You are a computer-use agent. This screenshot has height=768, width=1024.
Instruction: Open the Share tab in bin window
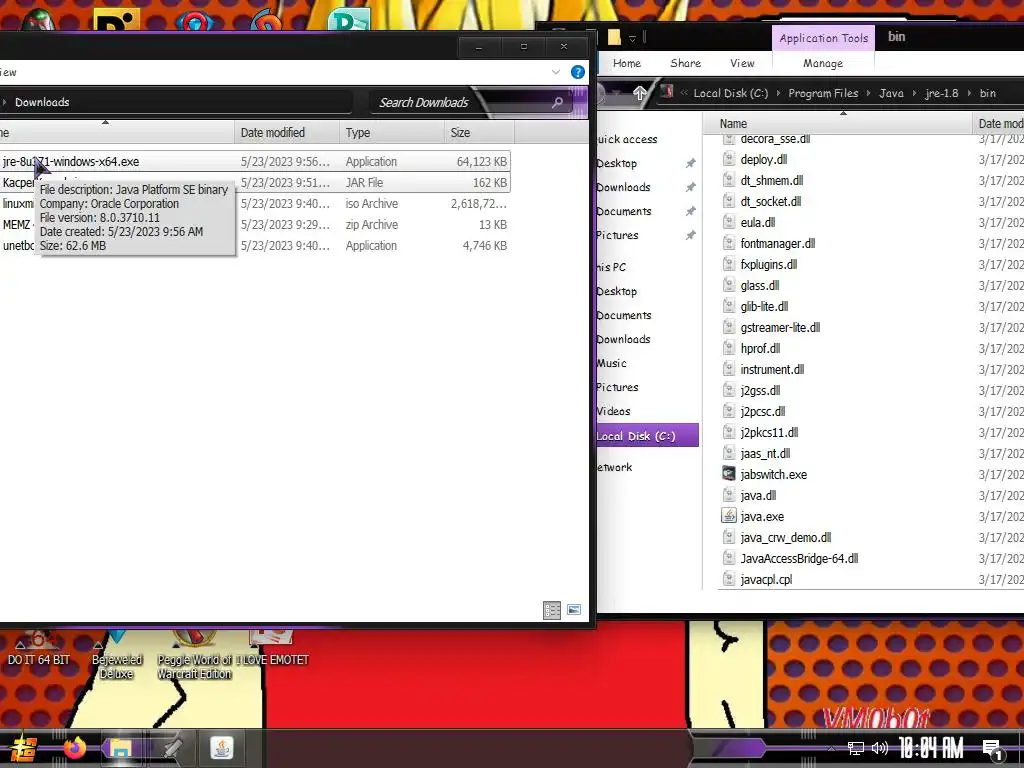point(685,63)
